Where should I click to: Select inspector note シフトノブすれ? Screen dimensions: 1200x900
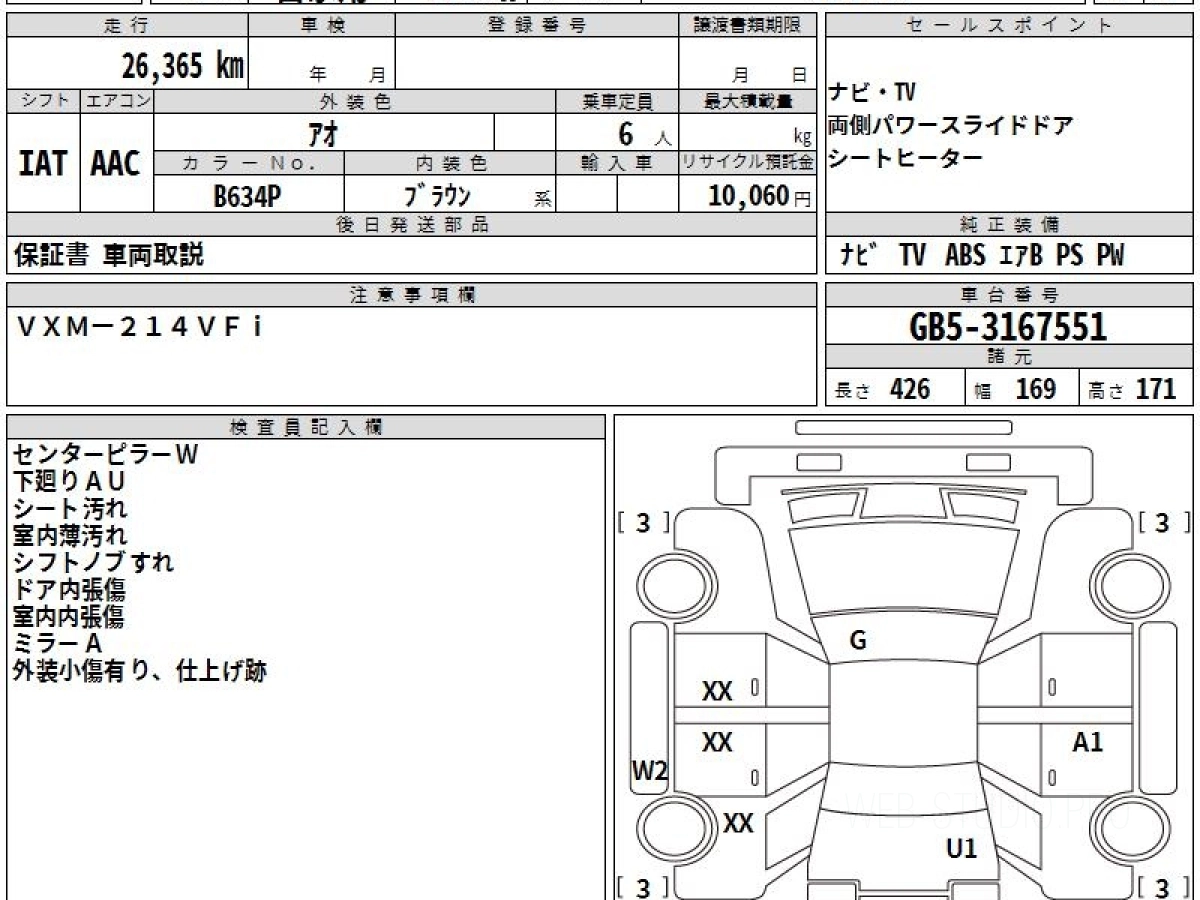tap(93, 562)
